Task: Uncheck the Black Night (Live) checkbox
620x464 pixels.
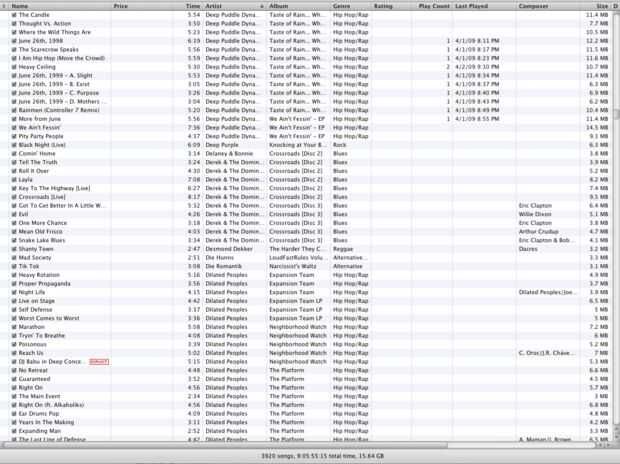Action: [x=14, y=145]
